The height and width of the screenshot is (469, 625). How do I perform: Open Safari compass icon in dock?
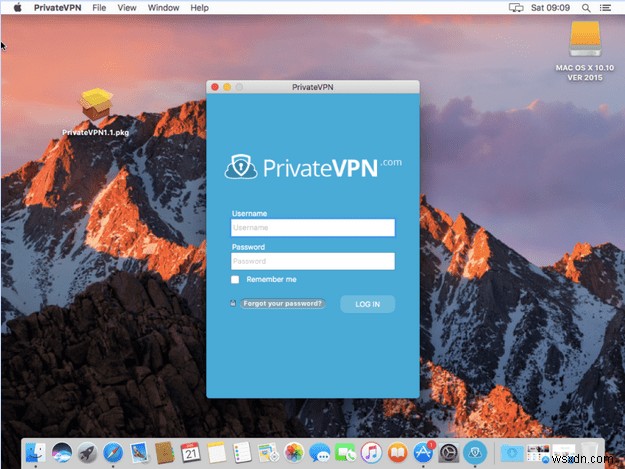pyautogui.click(x=113, y=453)
